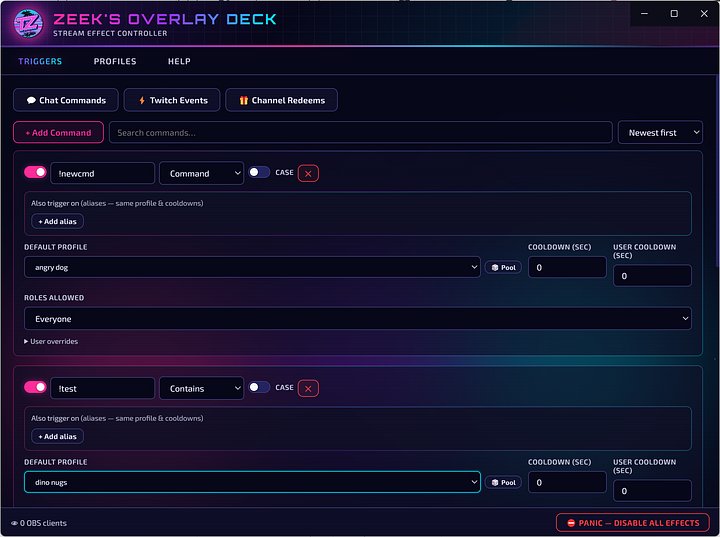Focus the Search commands field
This screenshot has width=720, height=537.
click(x=360, y=132)
